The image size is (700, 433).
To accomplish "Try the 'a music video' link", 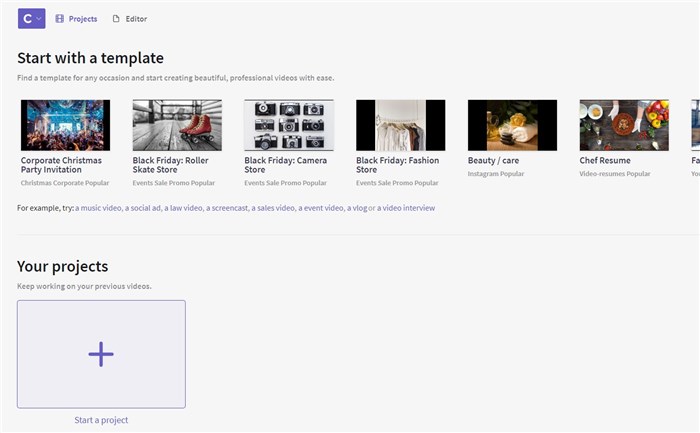I will tap(98, 208).
